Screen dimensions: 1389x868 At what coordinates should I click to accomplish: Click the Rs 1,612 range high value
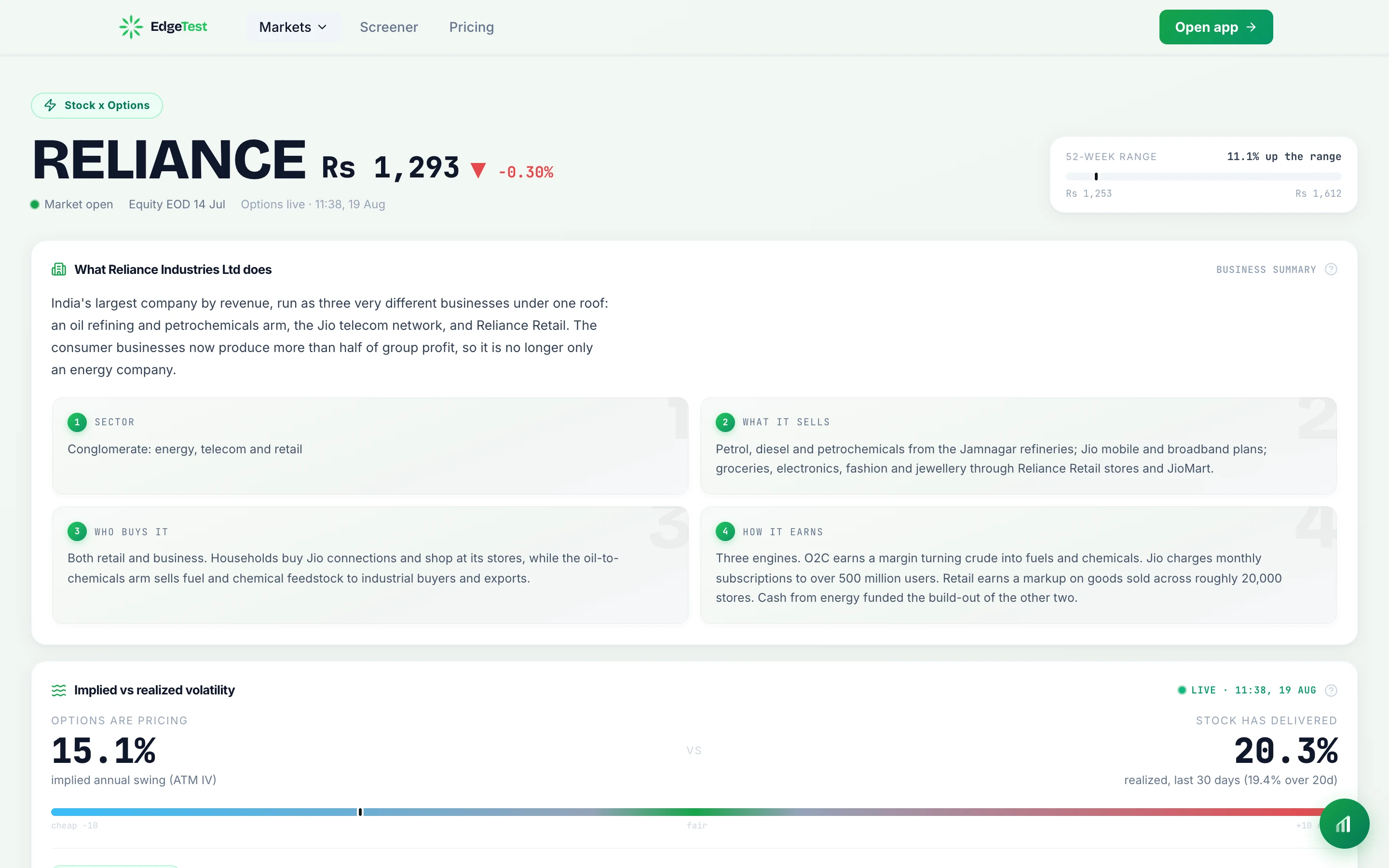coord(1319,193)
